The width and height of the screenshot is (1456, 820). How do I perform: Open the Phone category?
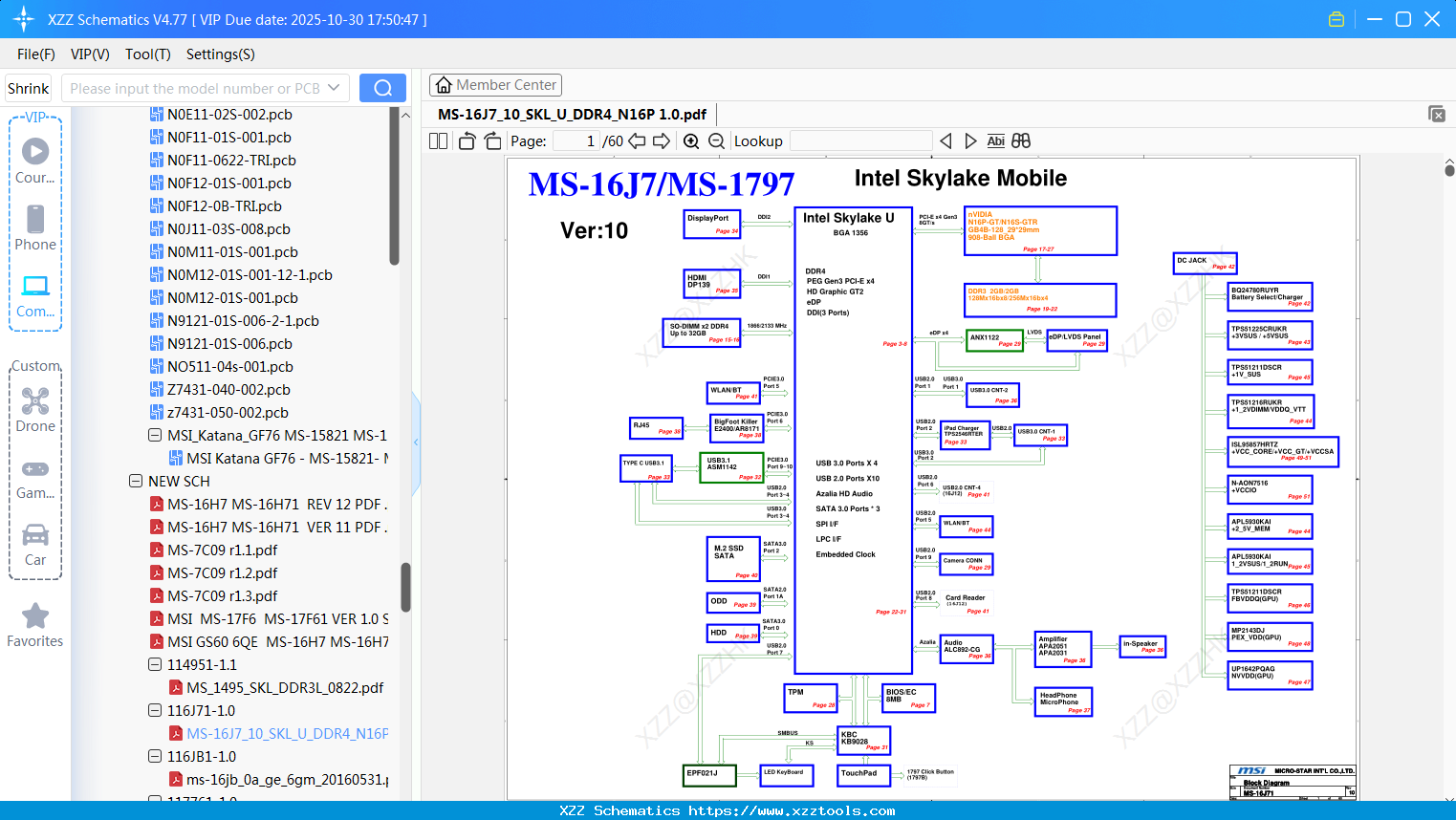click(35, 227)
